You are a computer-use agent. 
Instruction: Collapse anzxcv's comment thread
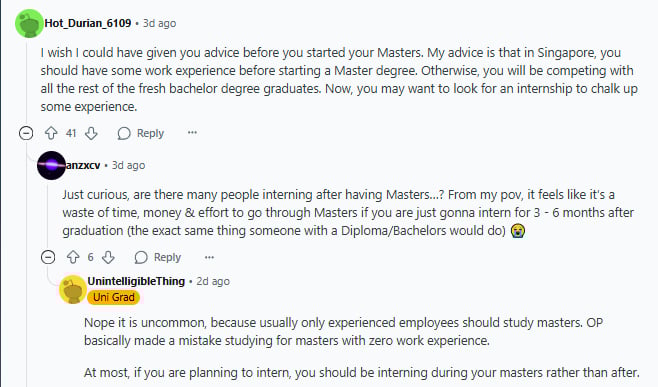pyautogui.click(x=48, y=257)
